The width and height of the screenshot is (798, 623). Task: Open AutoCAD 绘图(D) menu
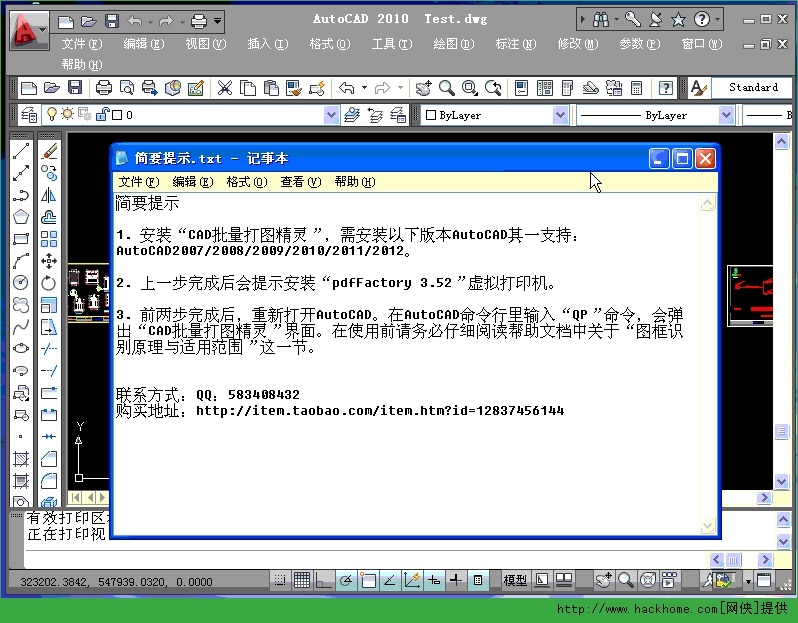pyautogui.click(x=453, y=44)
